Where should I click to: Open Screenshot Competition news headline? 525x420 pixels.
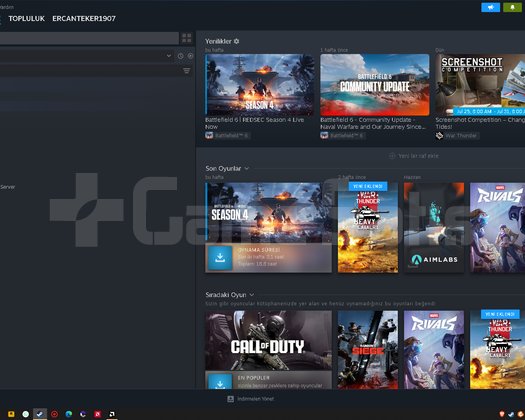[x=480, y=123]
